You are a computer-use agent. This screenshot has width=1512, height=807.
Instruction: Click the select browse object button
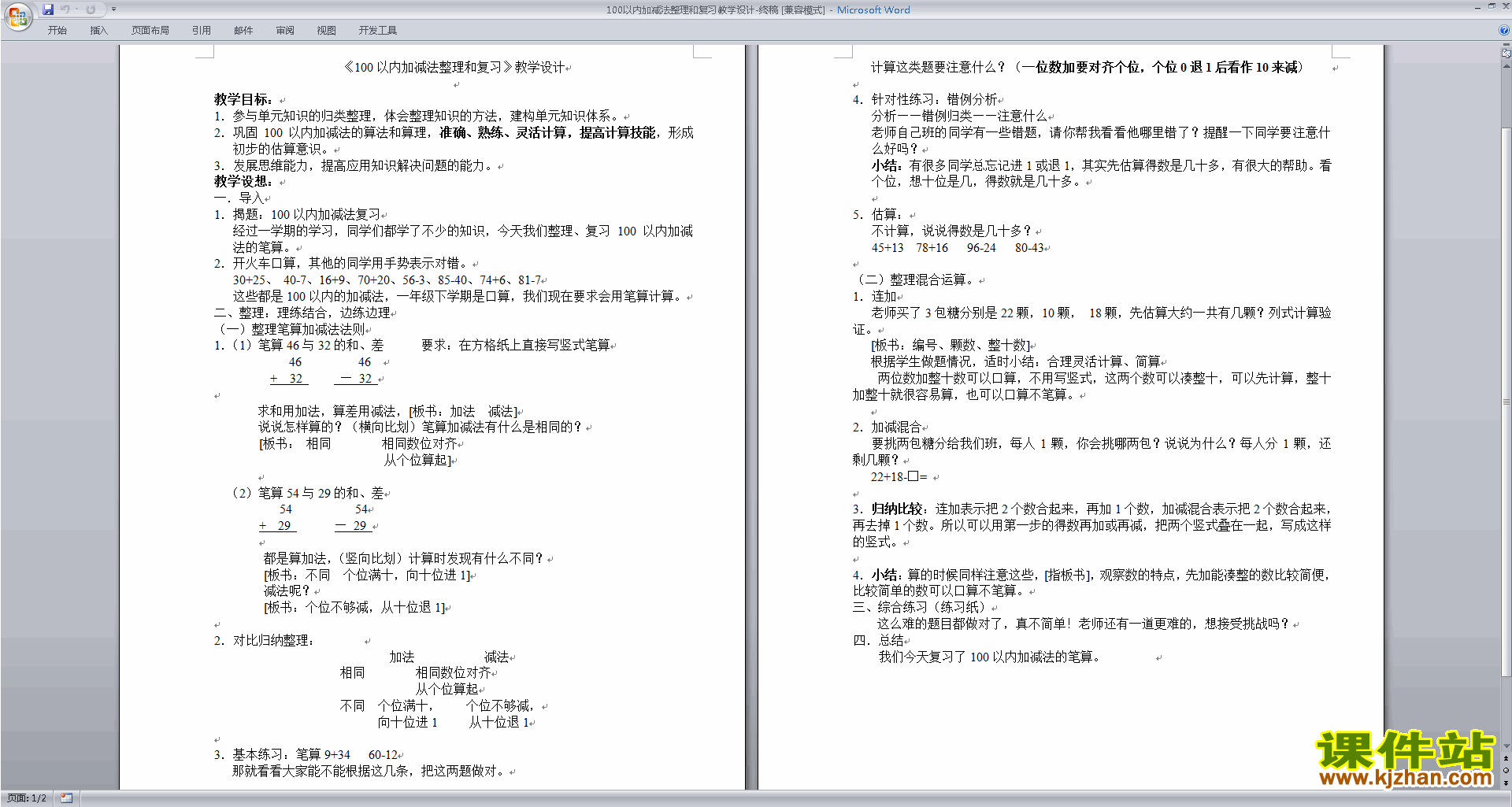(x=1506, y=770)
